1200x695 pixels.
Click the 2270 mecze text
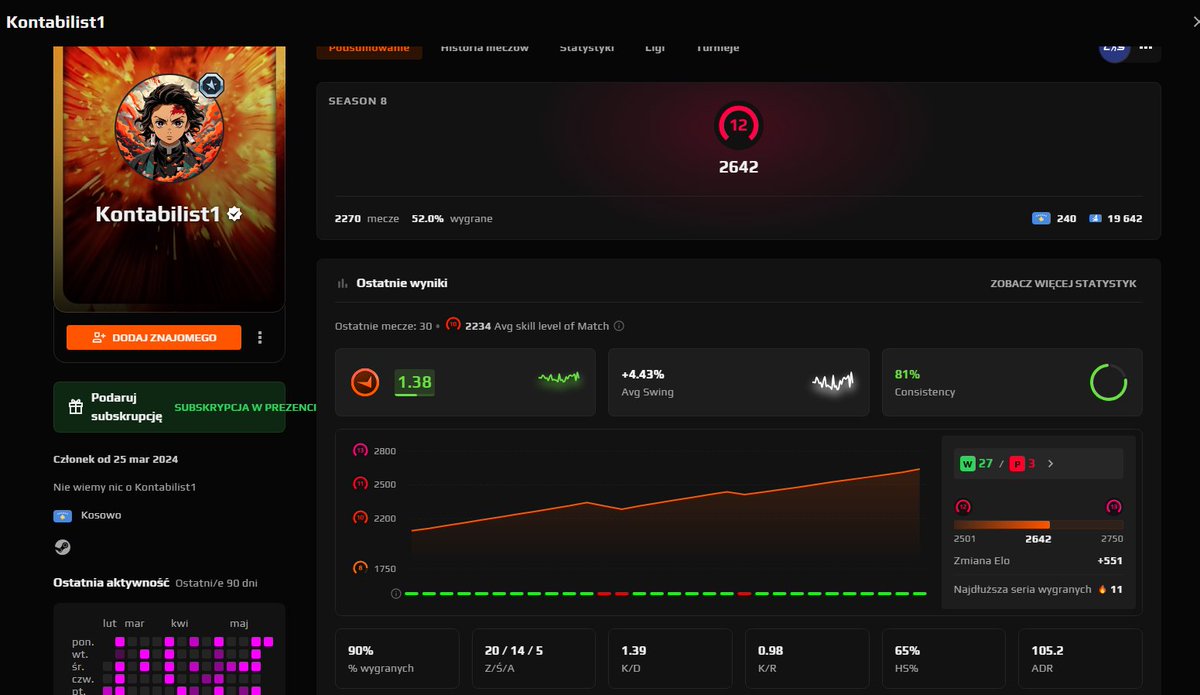tap(367, 218)
